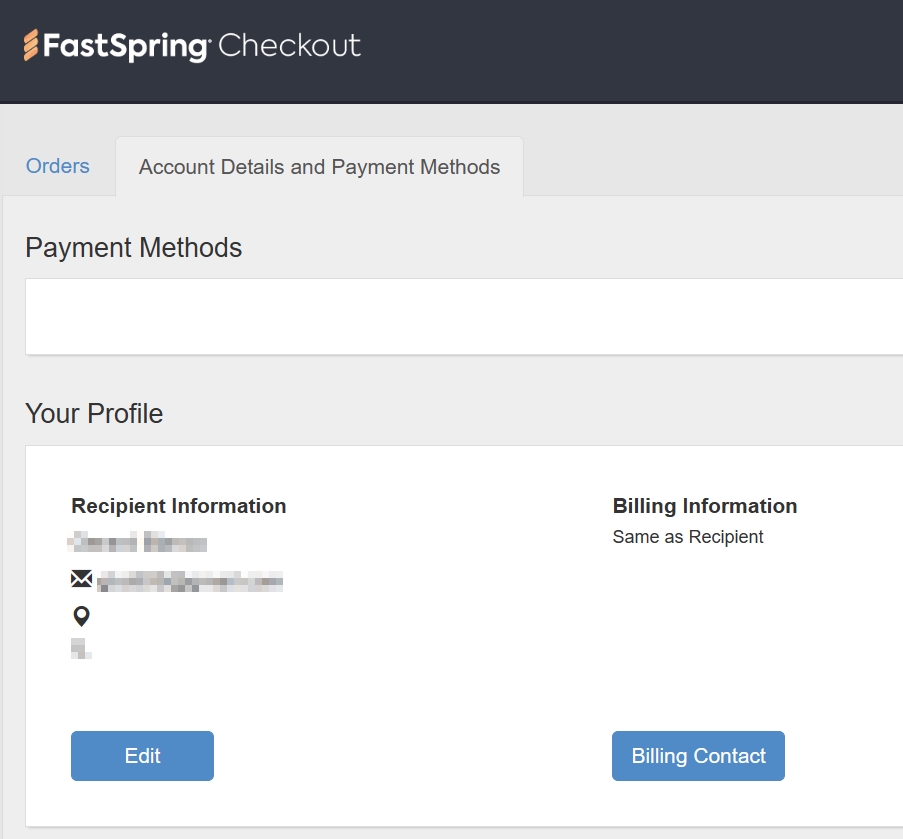Click the Checkout word in the header
The width and height of the screenshot is (903, 839).
(289, 46)
